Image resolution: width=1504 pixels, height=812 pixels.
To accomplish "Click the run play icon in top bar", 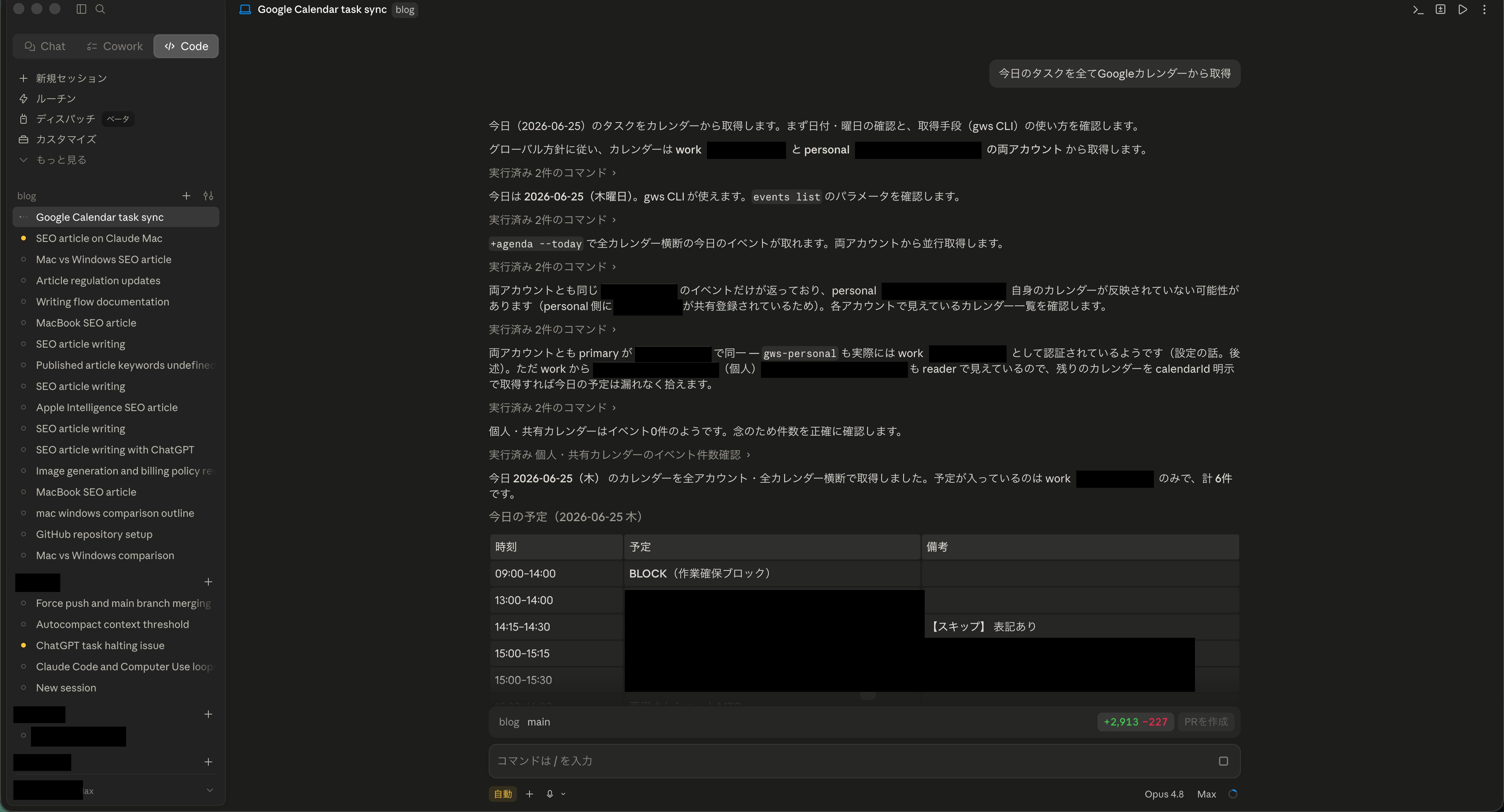I will pos(1462,9).
